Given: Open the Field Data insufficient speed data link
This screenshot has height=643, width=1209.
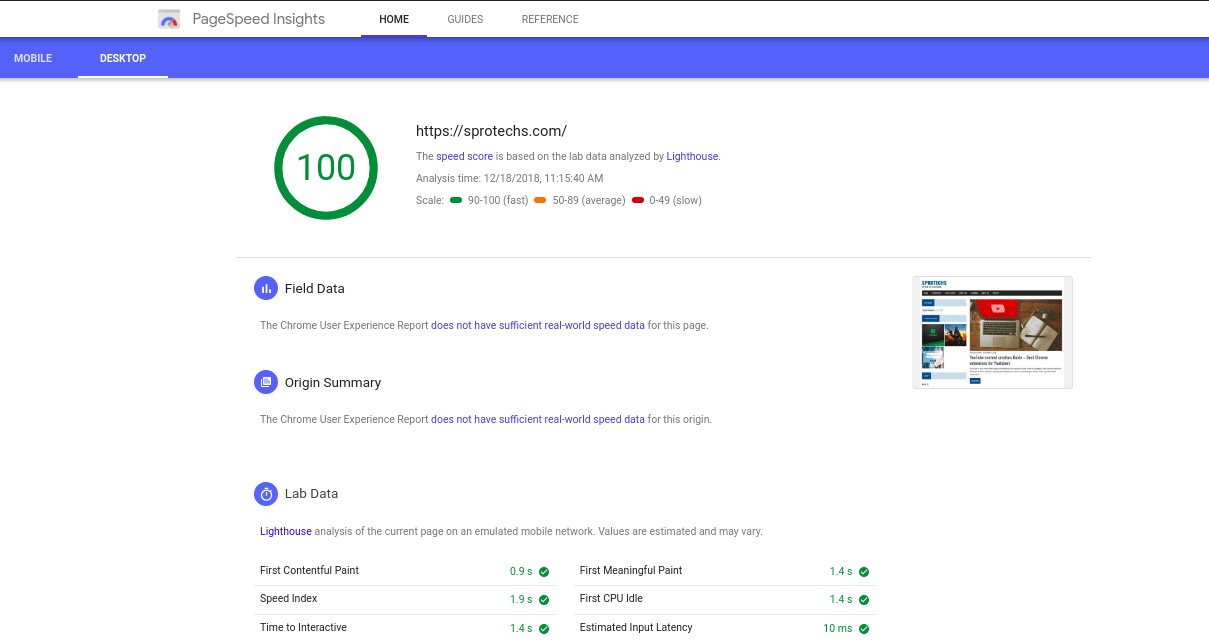Looking at the screenshot, I should (538, 325).
